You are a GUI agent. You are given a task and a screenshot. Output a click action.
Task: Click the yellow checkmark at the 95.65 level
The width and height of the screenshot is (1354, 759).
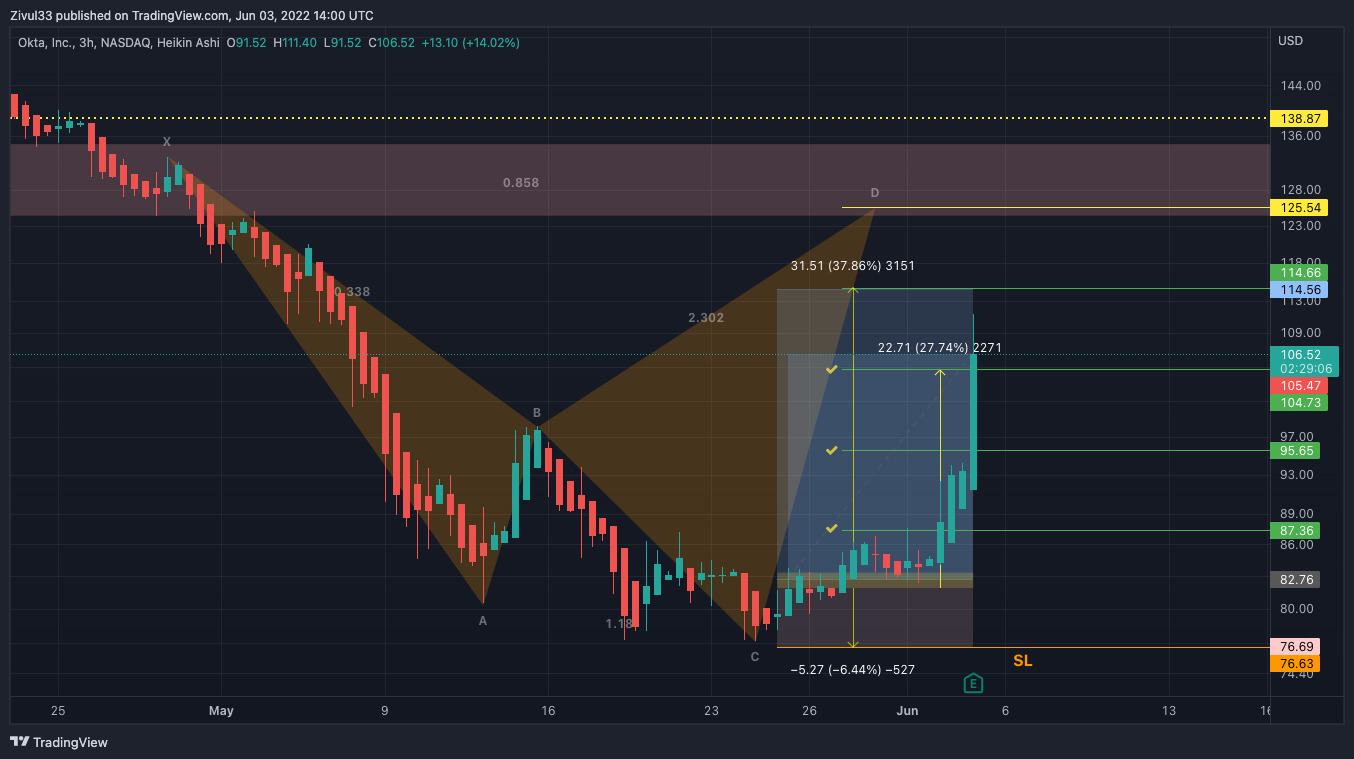point(831,450)
